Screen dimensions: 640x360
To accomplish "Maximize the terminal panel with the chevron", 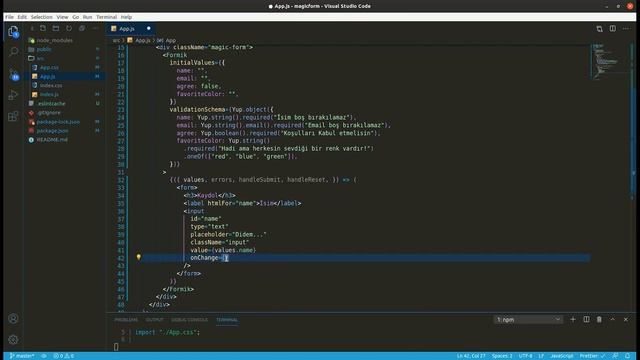I will click(x=613, y=319).
